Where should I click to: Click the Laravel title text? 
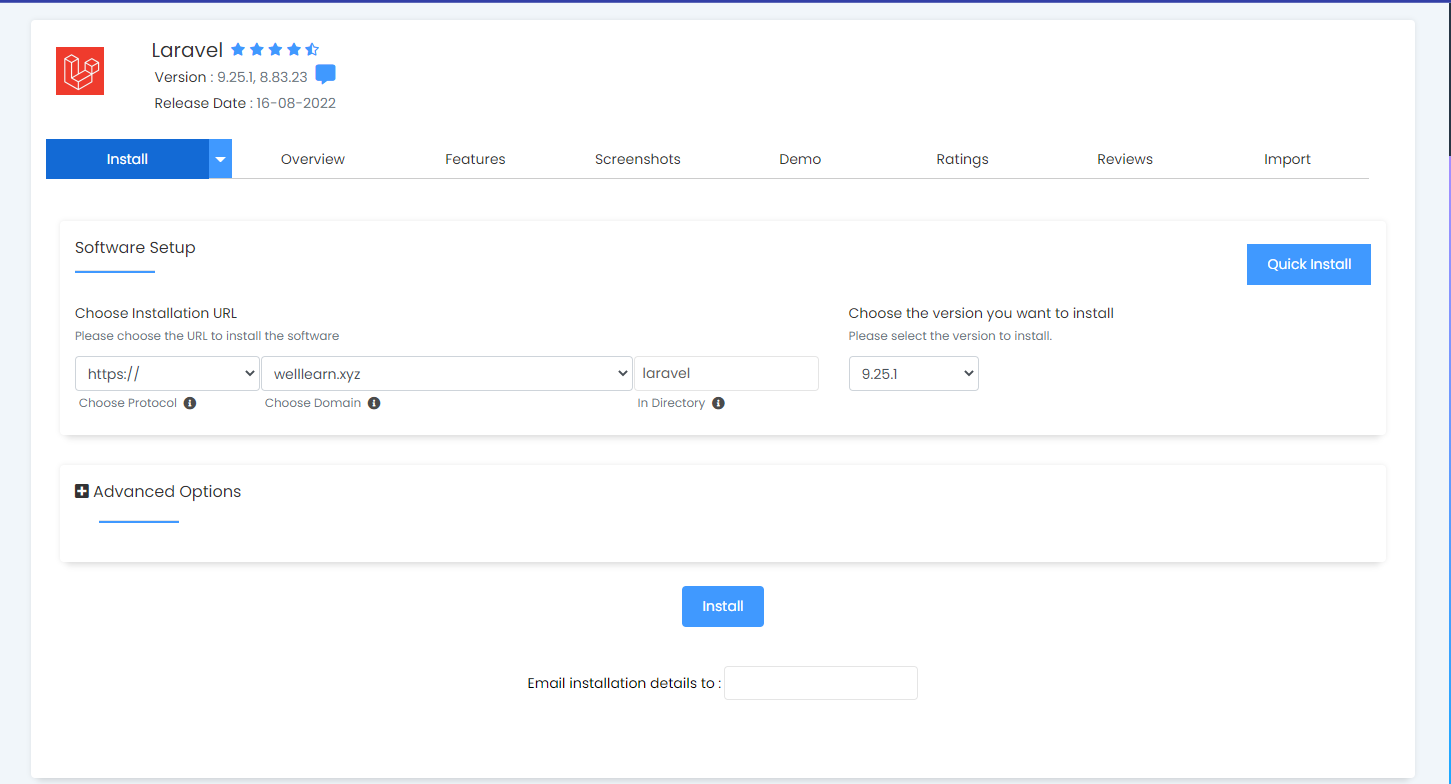click(187, 50)
